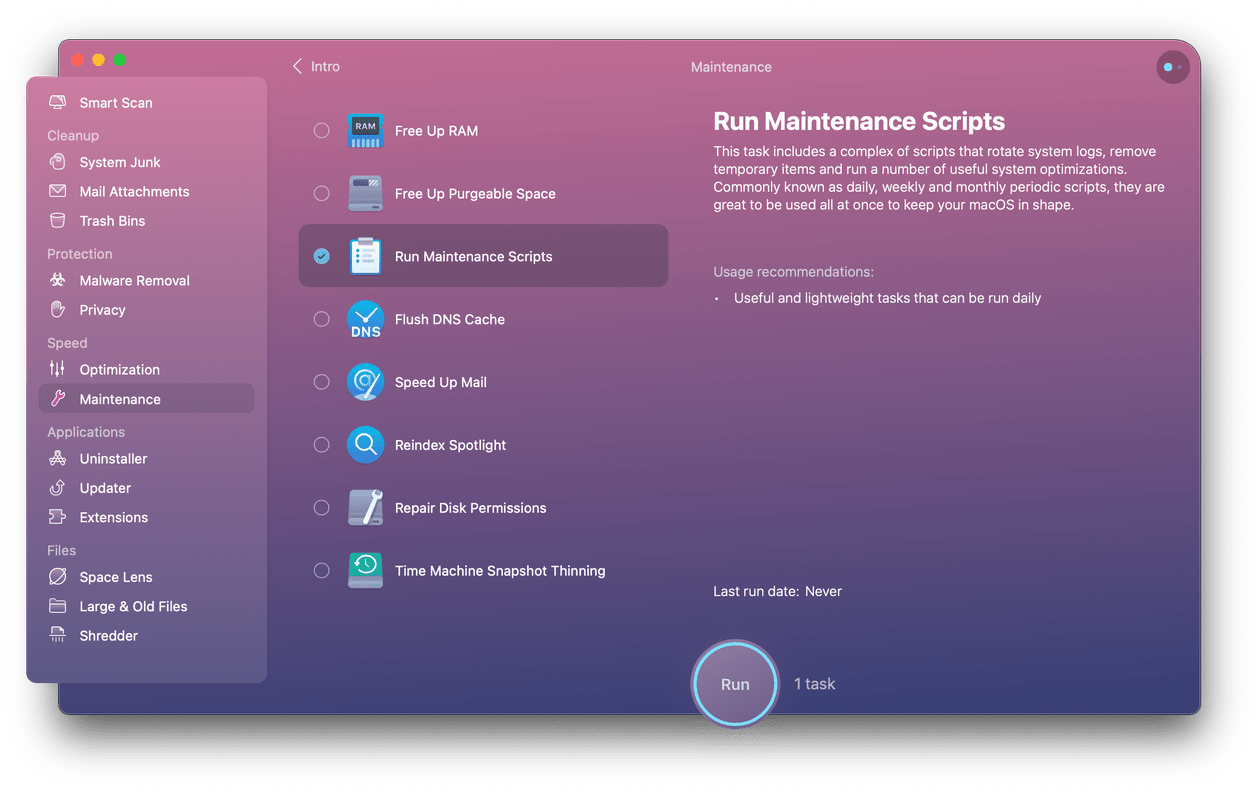Click the Speed Up Mail task label

tap(441, 382)
